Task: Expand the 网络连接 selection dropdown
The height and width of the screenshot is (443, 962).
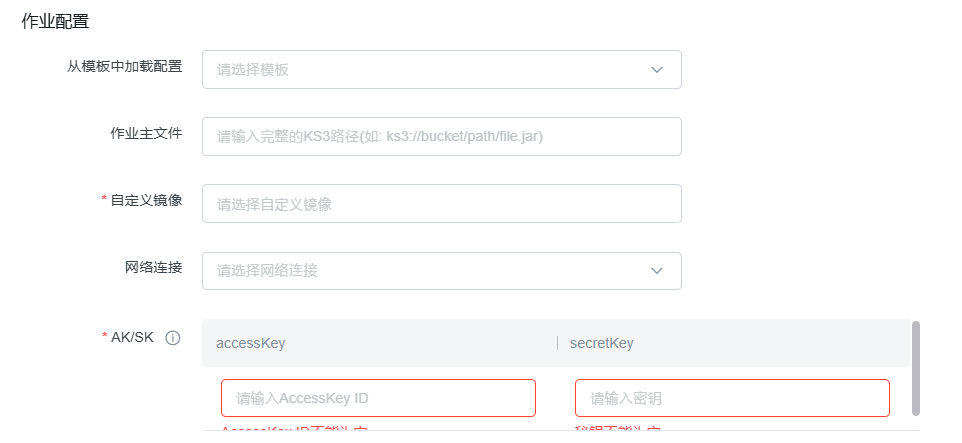Action: (x=430, y=271)
